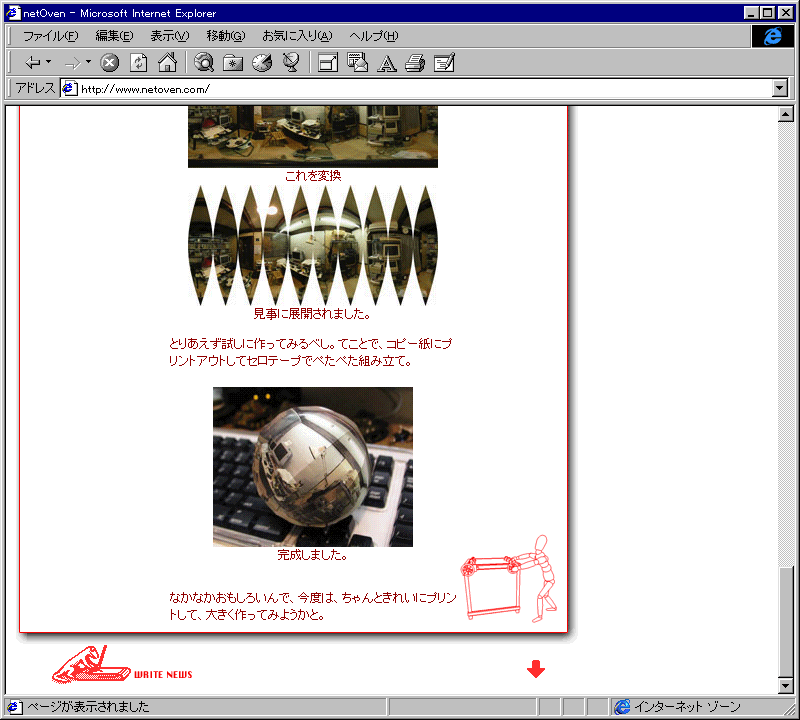Click the panoramic room photo at the top
800x720 pixels.
[313, 136]
